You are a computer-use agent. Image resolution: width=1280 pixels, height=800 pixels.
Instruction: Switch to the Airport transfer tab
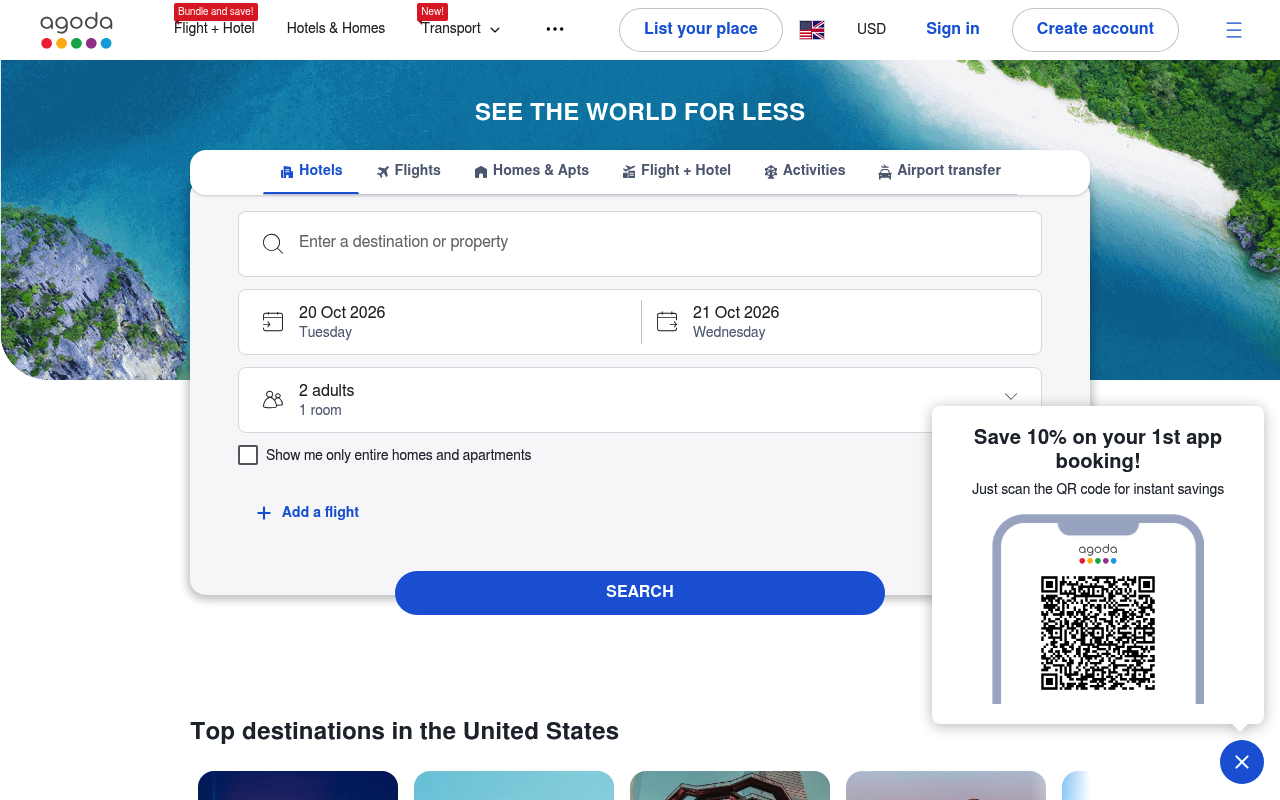coord(939,171)
